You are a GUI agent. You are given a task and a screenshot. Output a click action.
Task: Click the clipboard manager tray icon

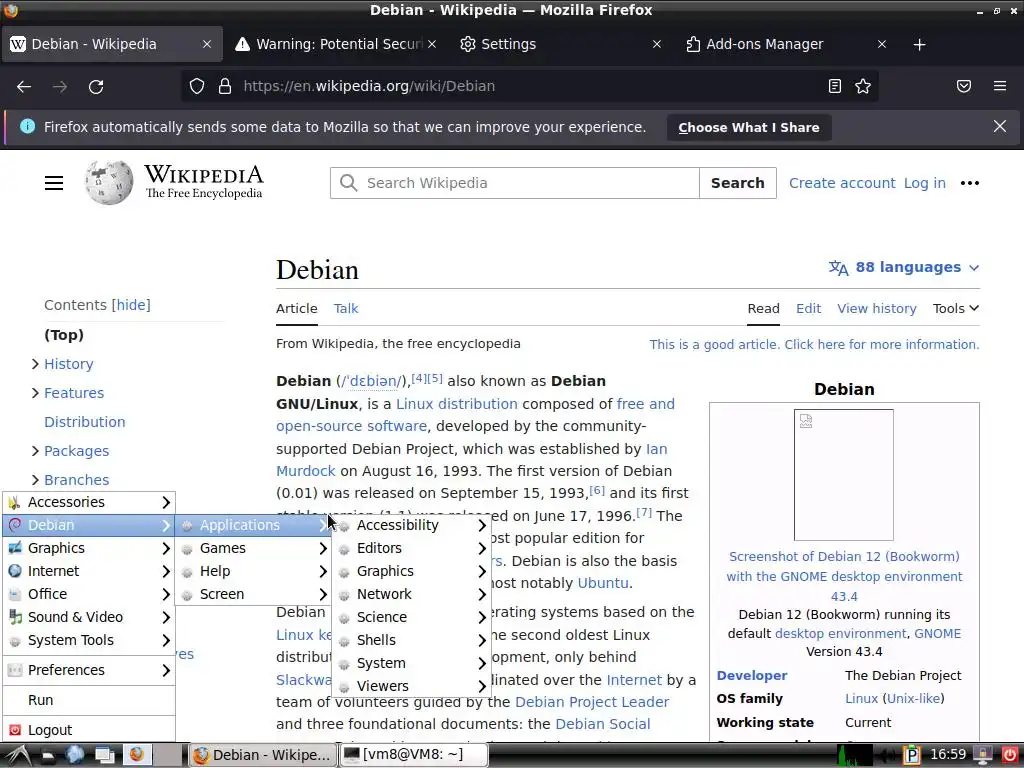click(911, 756)
